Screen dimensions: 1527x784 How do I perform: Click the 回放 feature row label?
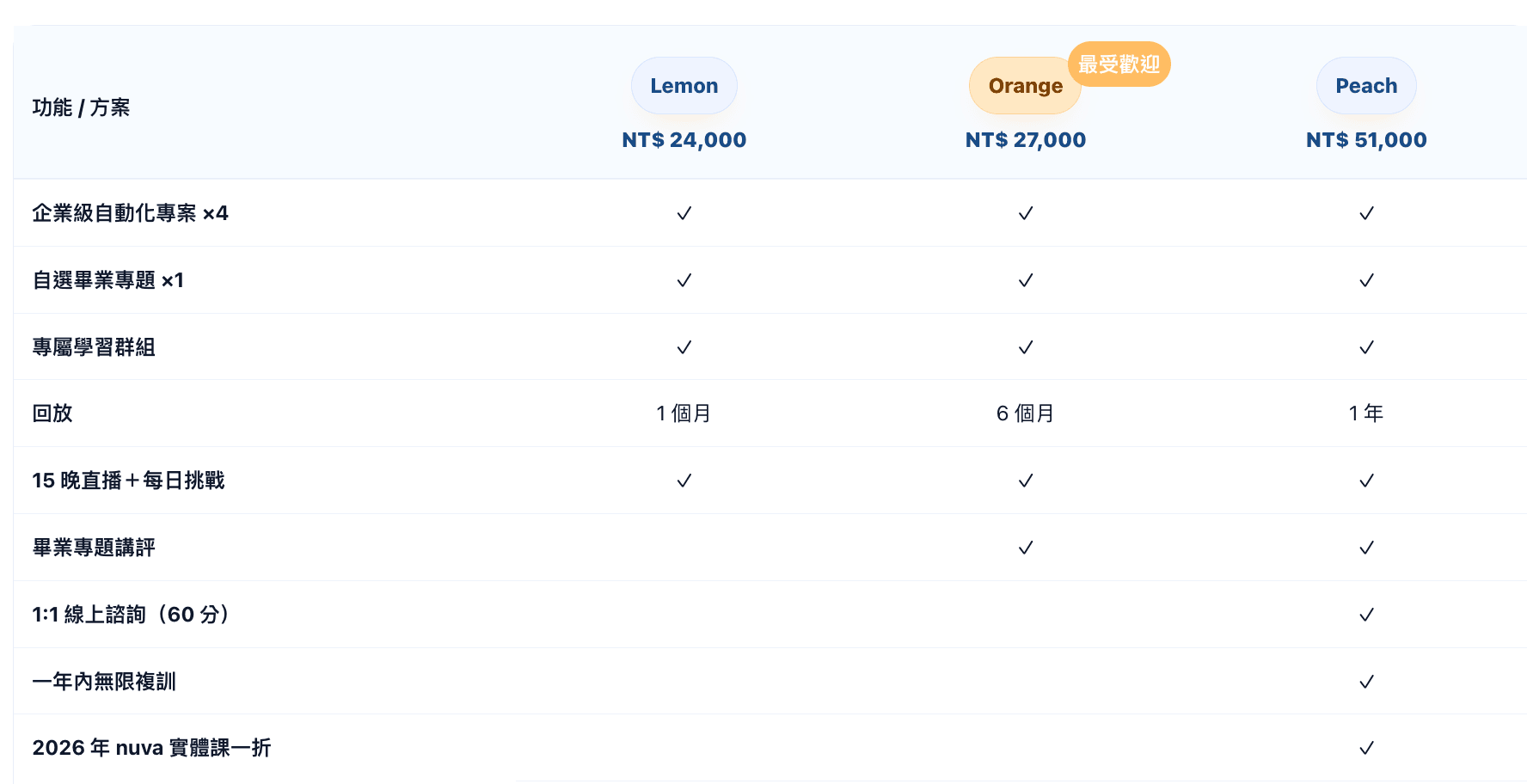tap(52, 413)
